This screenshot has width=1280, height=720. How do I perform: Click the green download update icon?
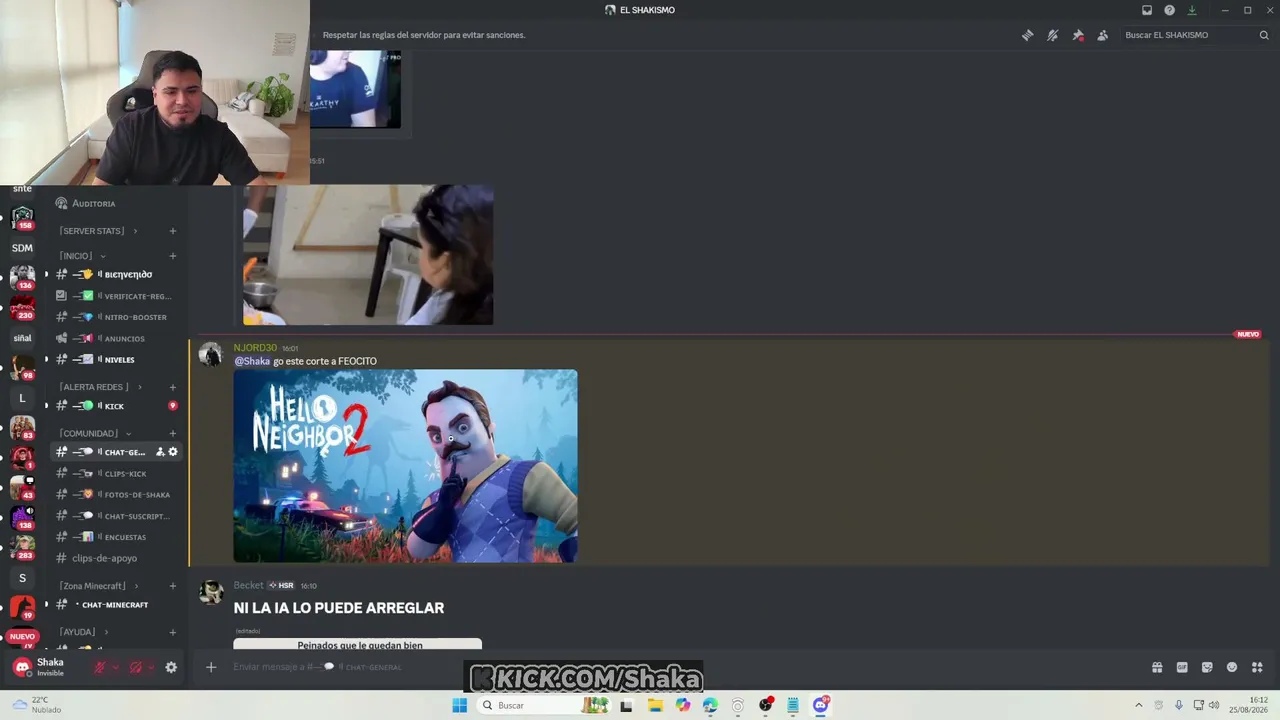[x=1192, y=10]
